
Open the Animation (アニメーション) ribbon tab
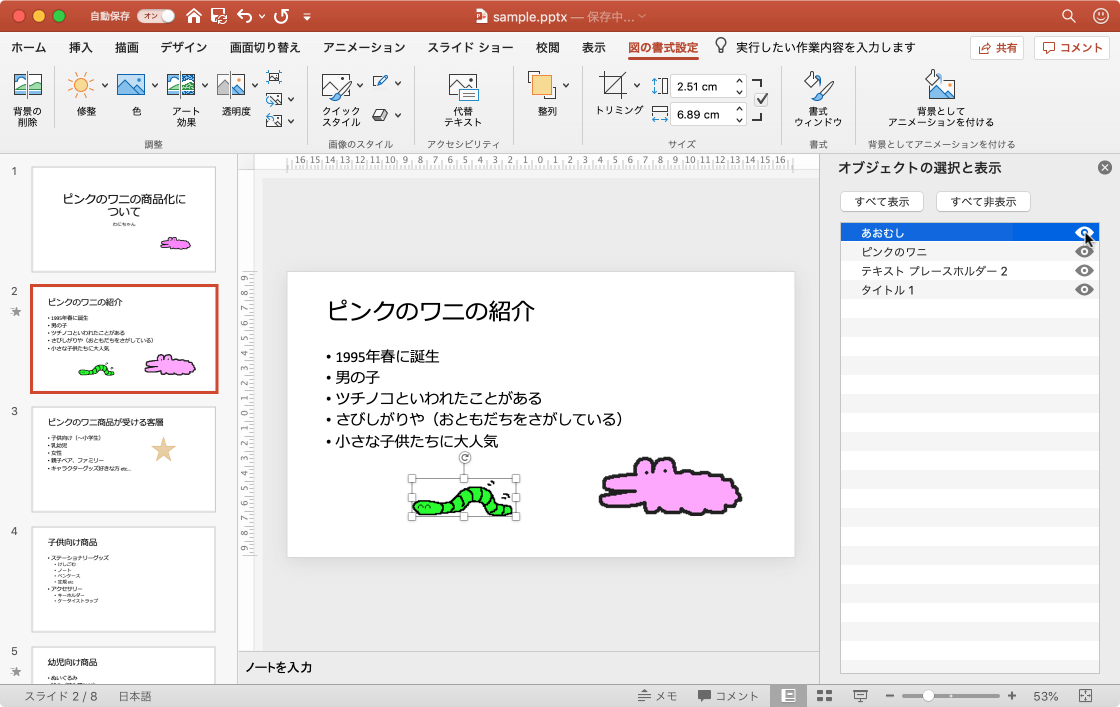[x=364, y=48]
